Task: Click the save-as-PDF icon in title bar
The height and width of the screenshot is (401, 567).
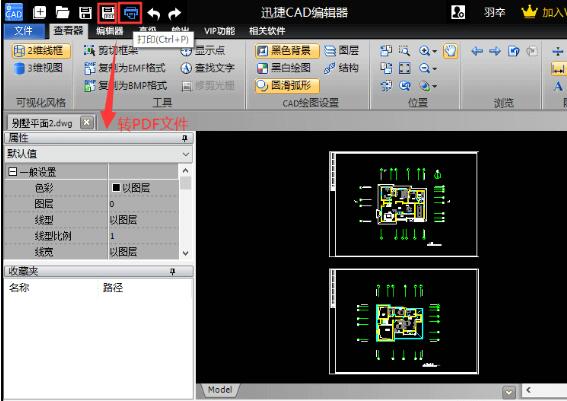Action: pyautogui.click(x=107, y=13)
